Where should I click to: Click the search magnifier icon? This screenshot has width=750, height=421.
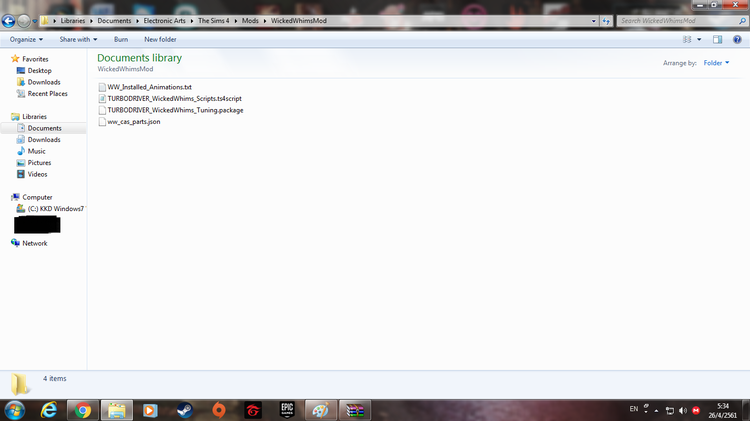pyautogui.click(x=742, y=21)
